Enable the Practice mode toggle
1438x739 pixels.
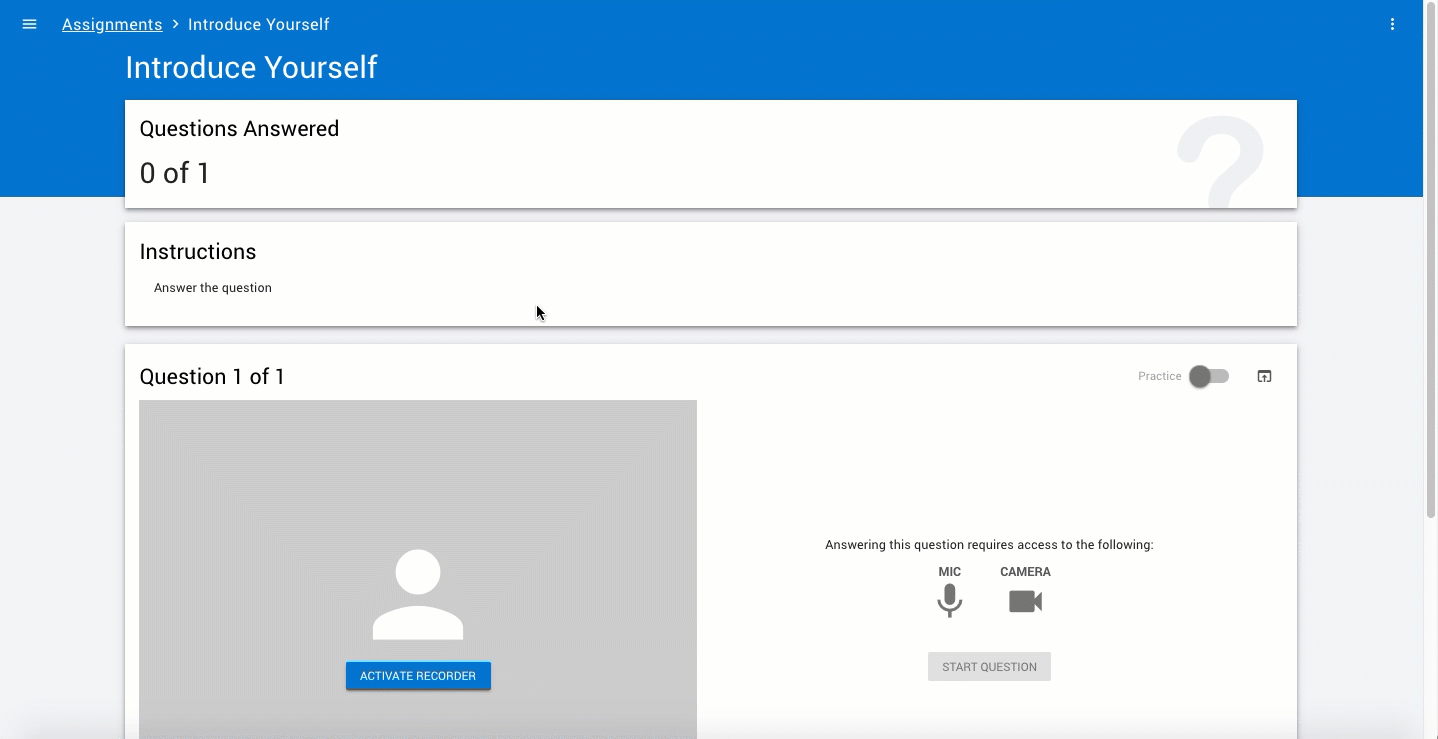point(1208,376)
